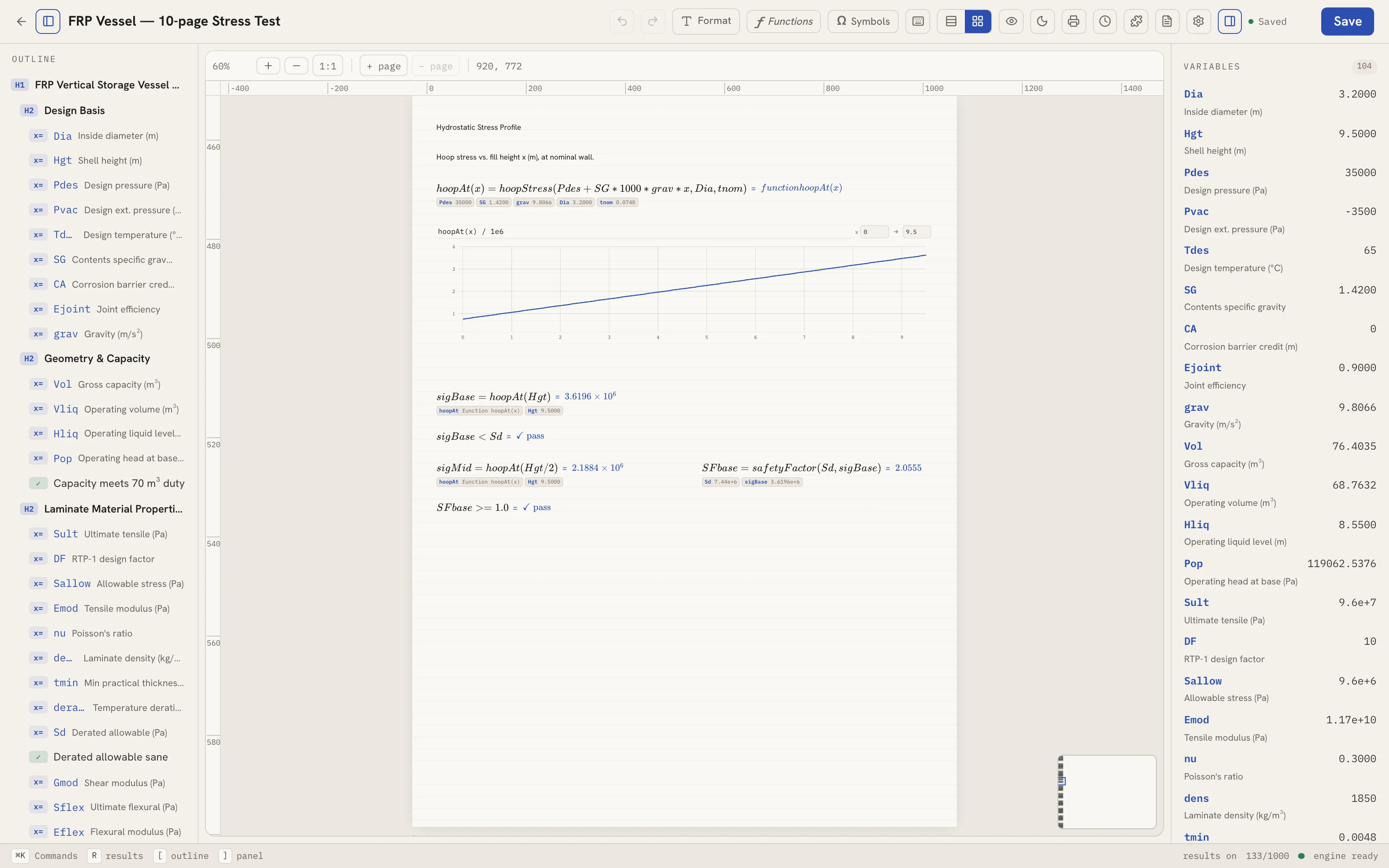The height and width of the screenshot is (868, 1389).
Task: Click the R results shortcut in status bar
Action: pyautogui.click(x=115, y=856)
